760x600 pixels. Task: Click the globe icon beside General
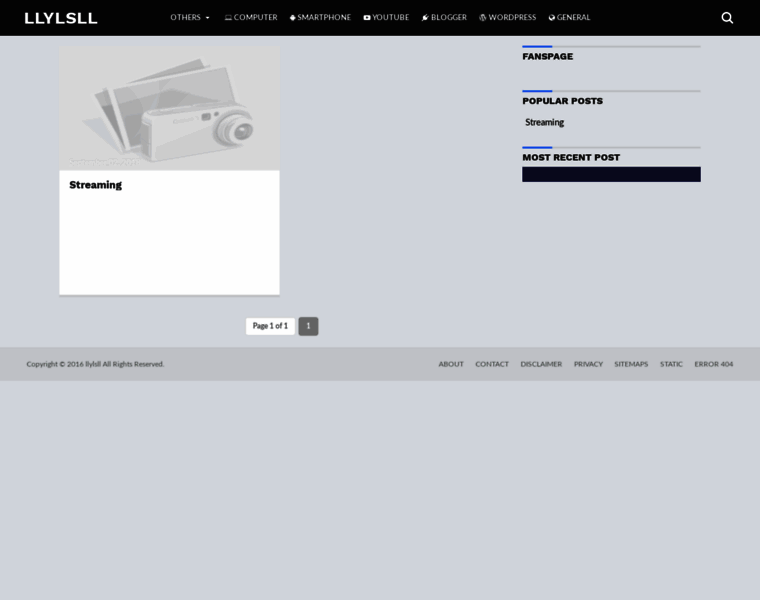[552, 18]
